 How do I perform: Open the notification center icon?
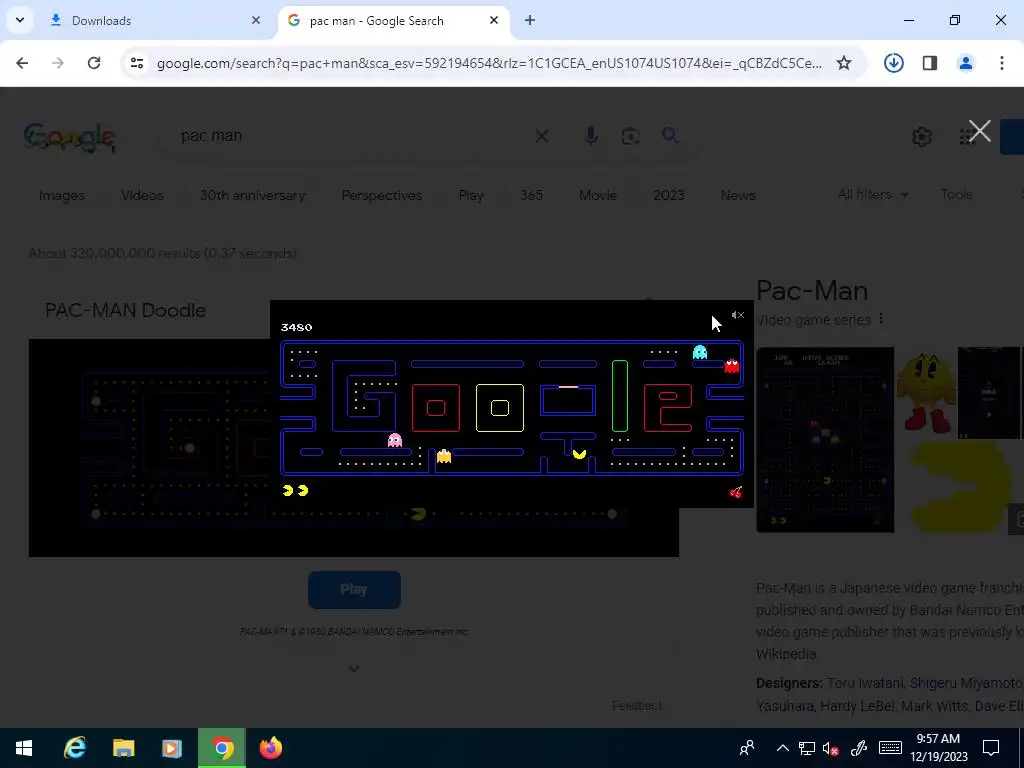point(991,748)
